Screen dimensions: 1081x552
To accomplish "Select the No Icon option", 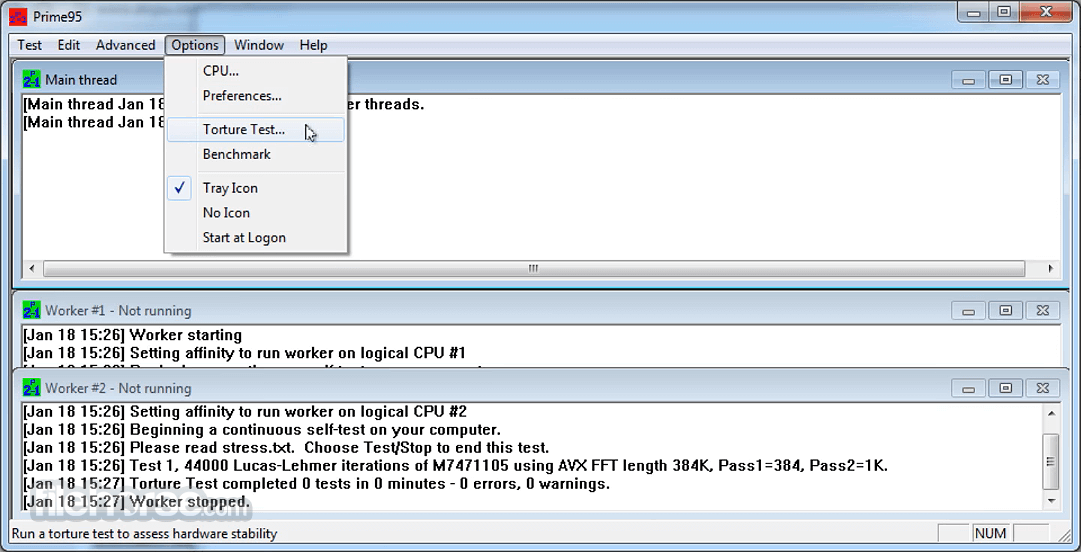I will 255,213.
